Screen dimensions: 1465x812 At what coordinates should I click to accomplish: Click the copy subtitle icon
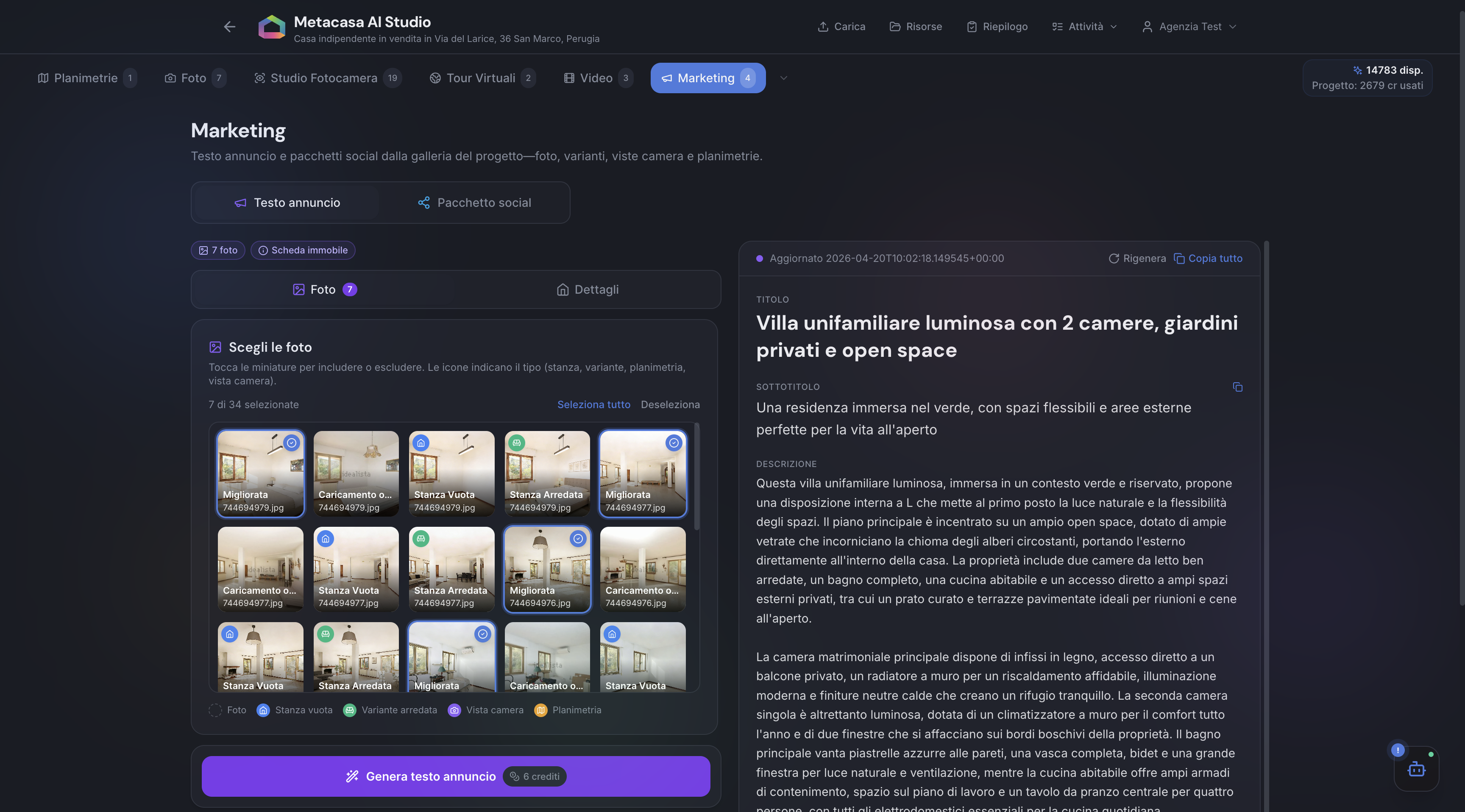coord(1237,387)
